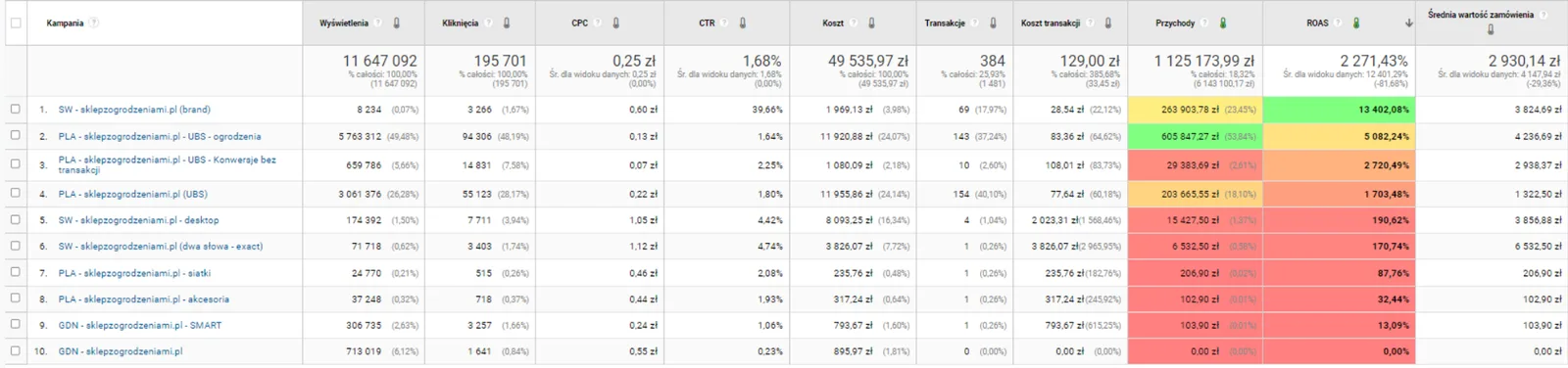Open help icon beside CPC header
Viewport: 1568px width, 368px height.
598,23
